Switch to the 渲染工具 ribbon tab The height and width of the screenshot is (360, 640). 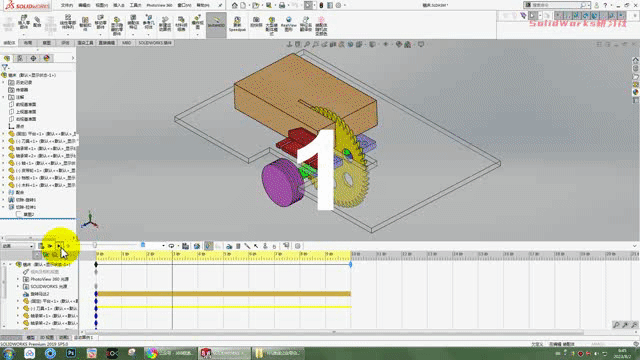pyautogui.click(x=85, y=43)
